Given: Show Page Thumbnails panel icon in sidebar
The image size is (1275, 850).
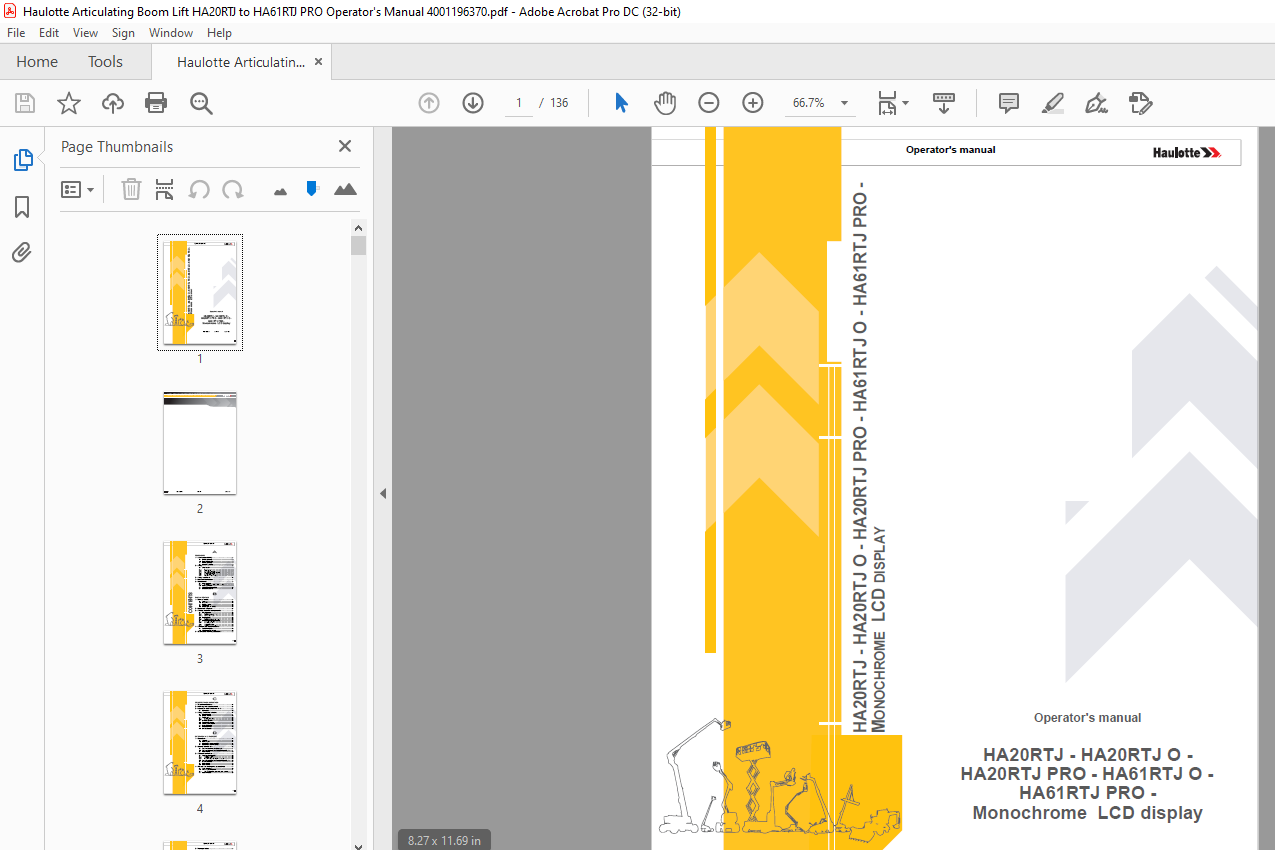Looking at the screenshot, I should (x=22, y=159).
